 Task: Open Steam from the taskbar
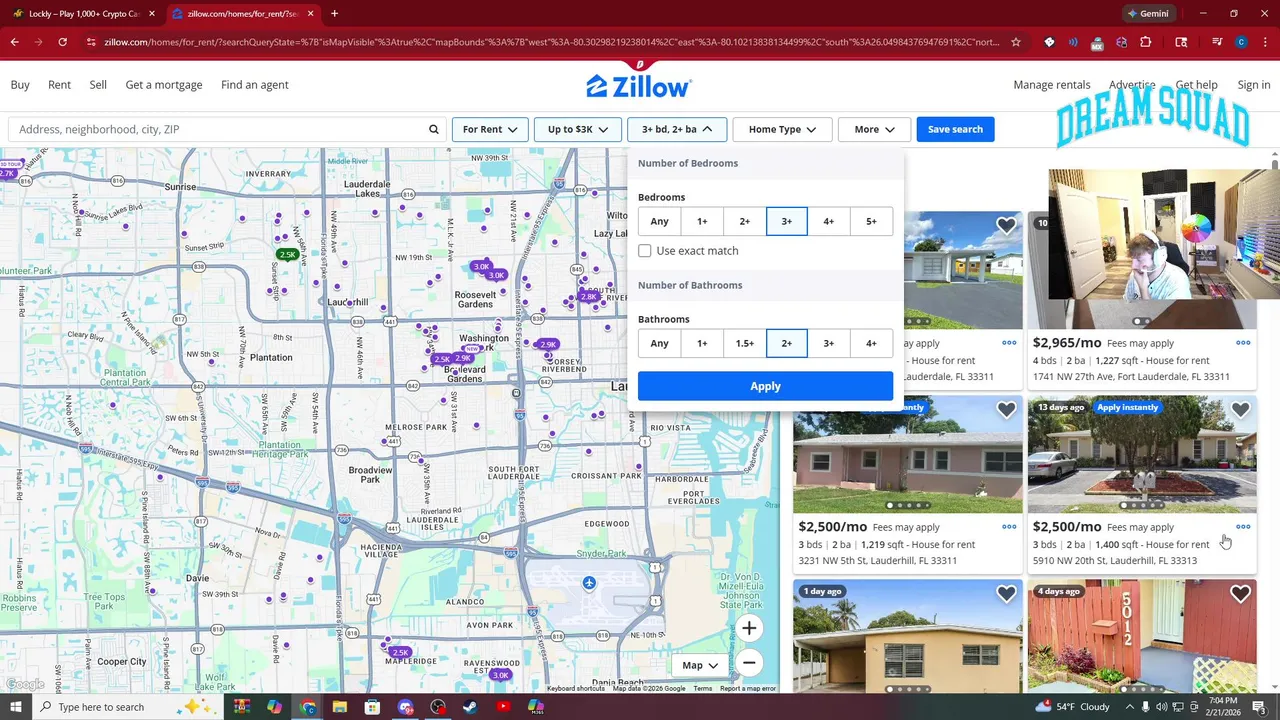[470, 707]
